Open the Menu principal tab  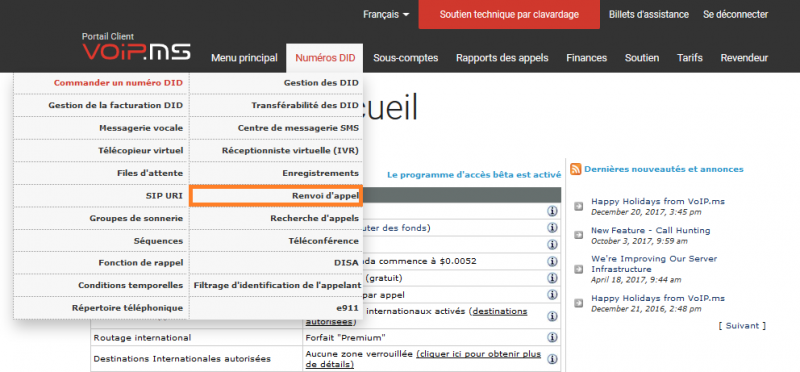(244, 58)
